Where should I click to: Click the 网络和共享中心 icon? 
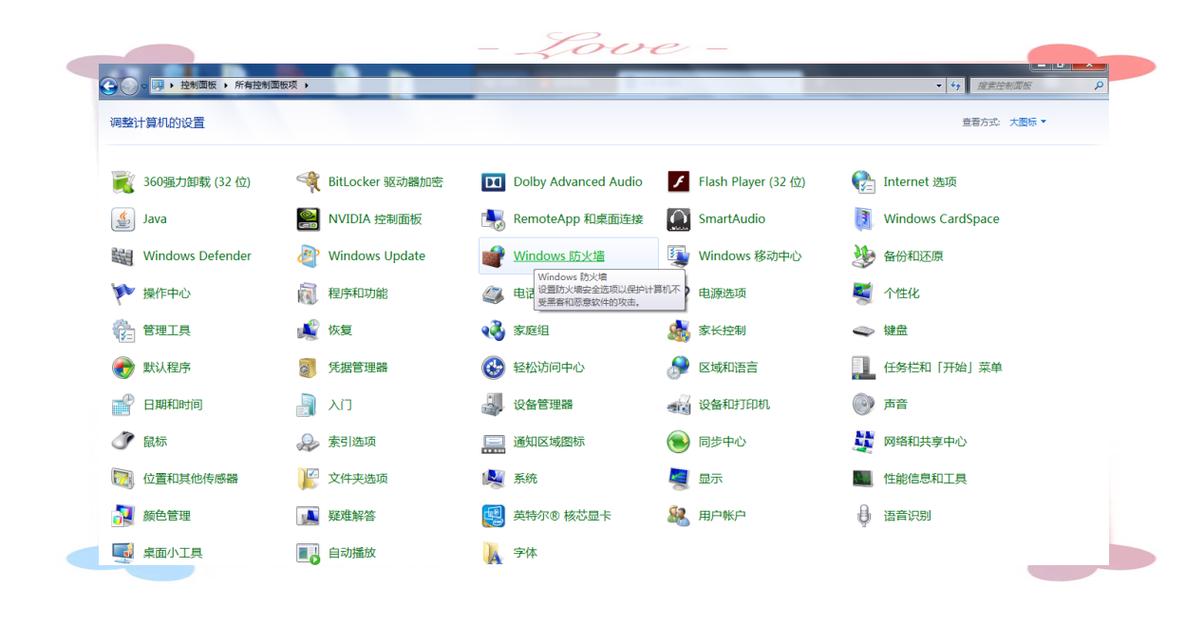point(863,441)
